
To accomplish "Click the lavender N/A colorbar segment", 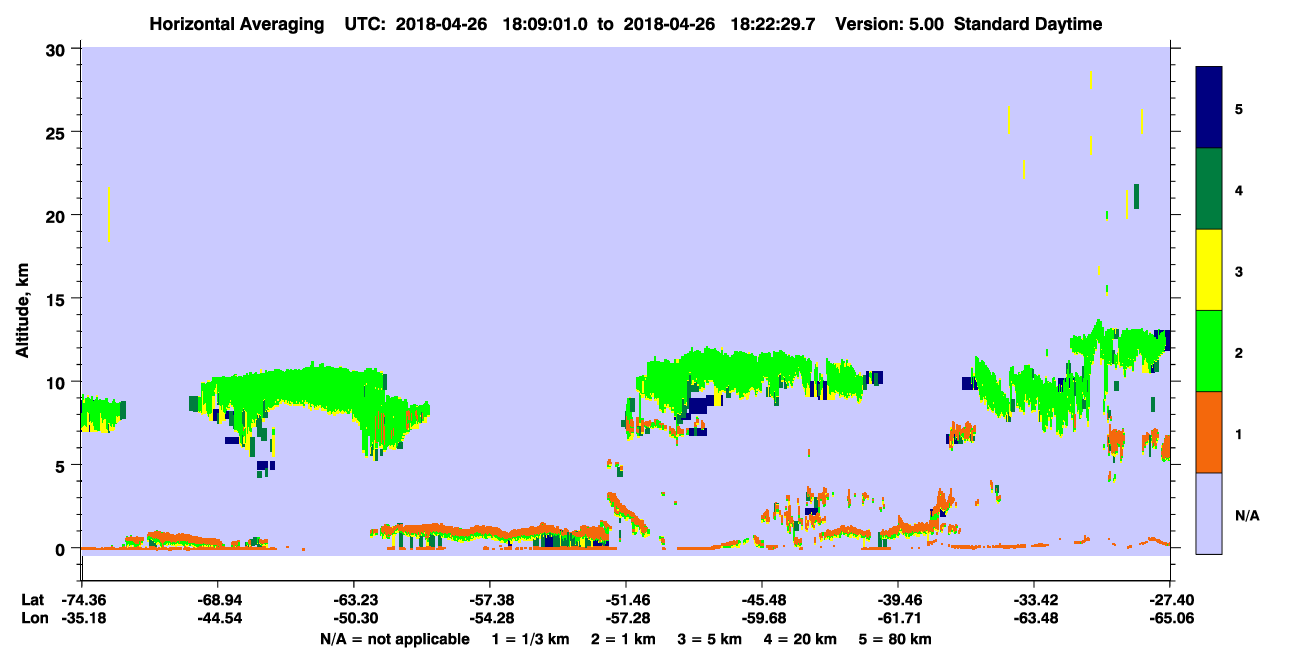I will click(1209, 513).
